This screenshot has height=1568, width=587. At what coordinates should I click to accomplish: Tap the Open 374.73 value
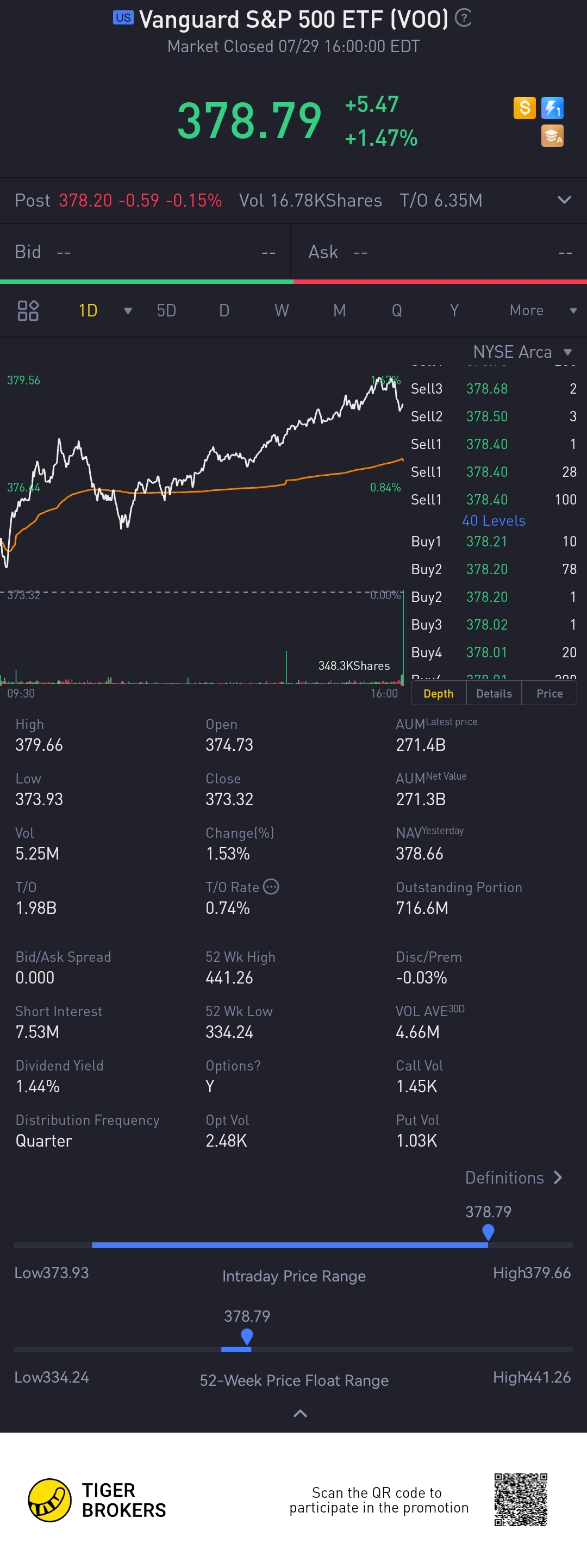pyautogui.click(x=229, y=744)
